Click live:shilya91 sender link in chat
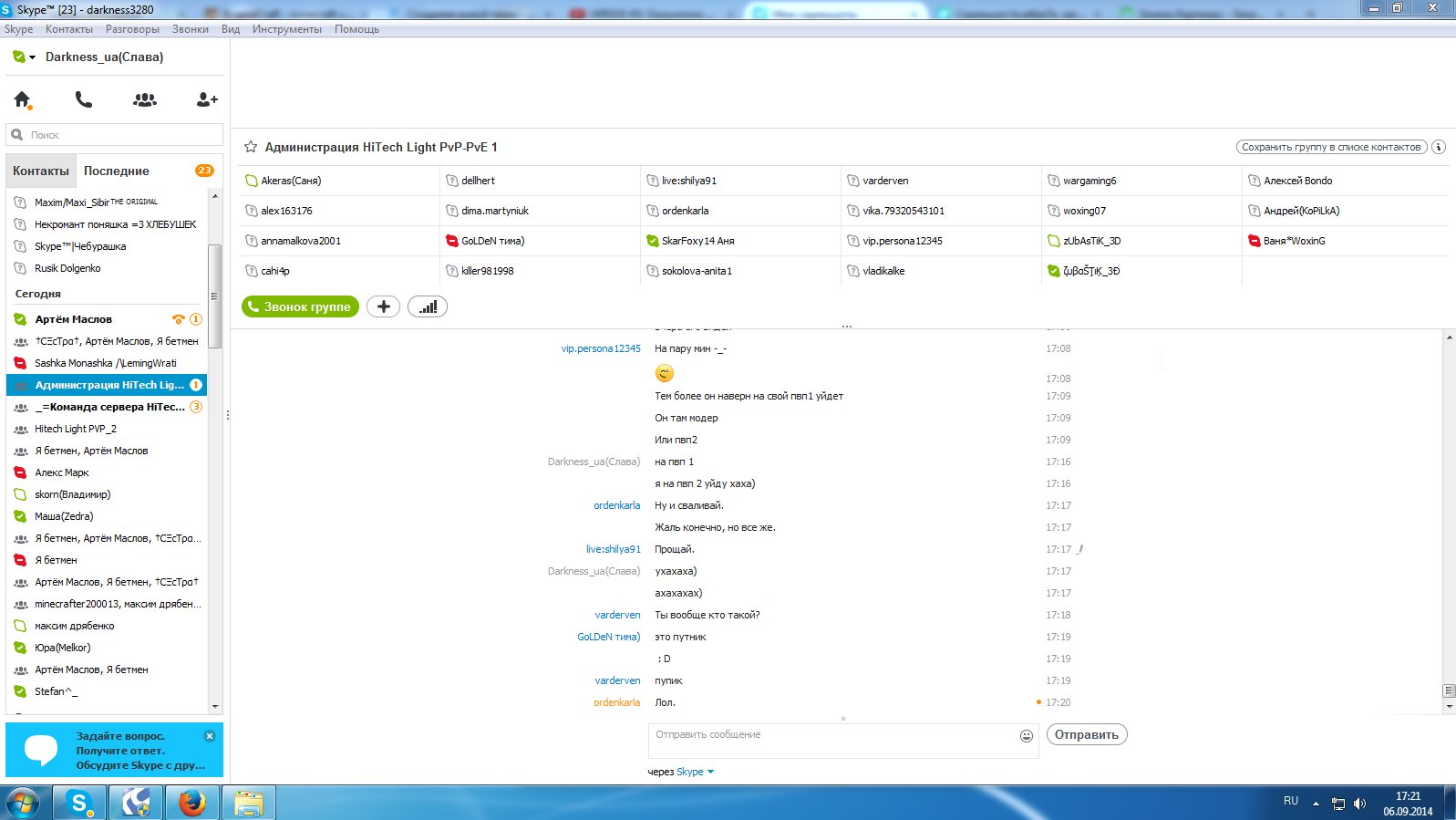 (x=614, y=549)
